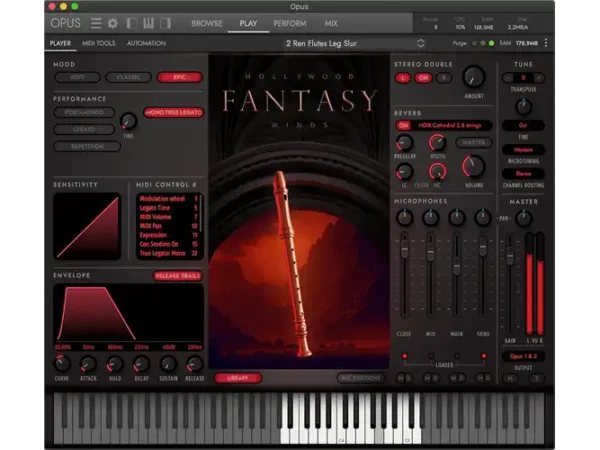Click the Library button

click(238, 378)
